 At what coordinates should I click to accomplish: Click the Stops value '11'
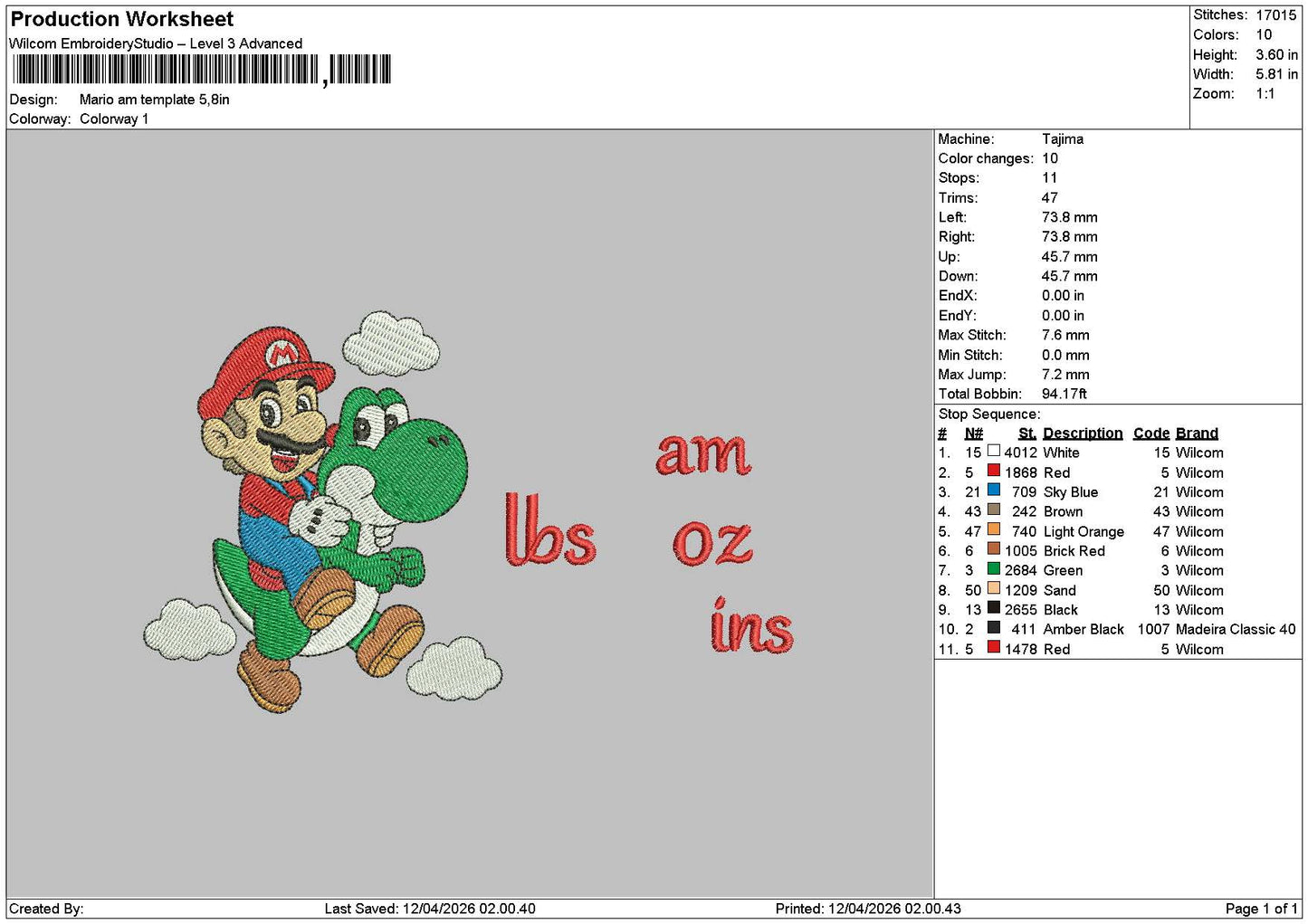coord(1049,178)
